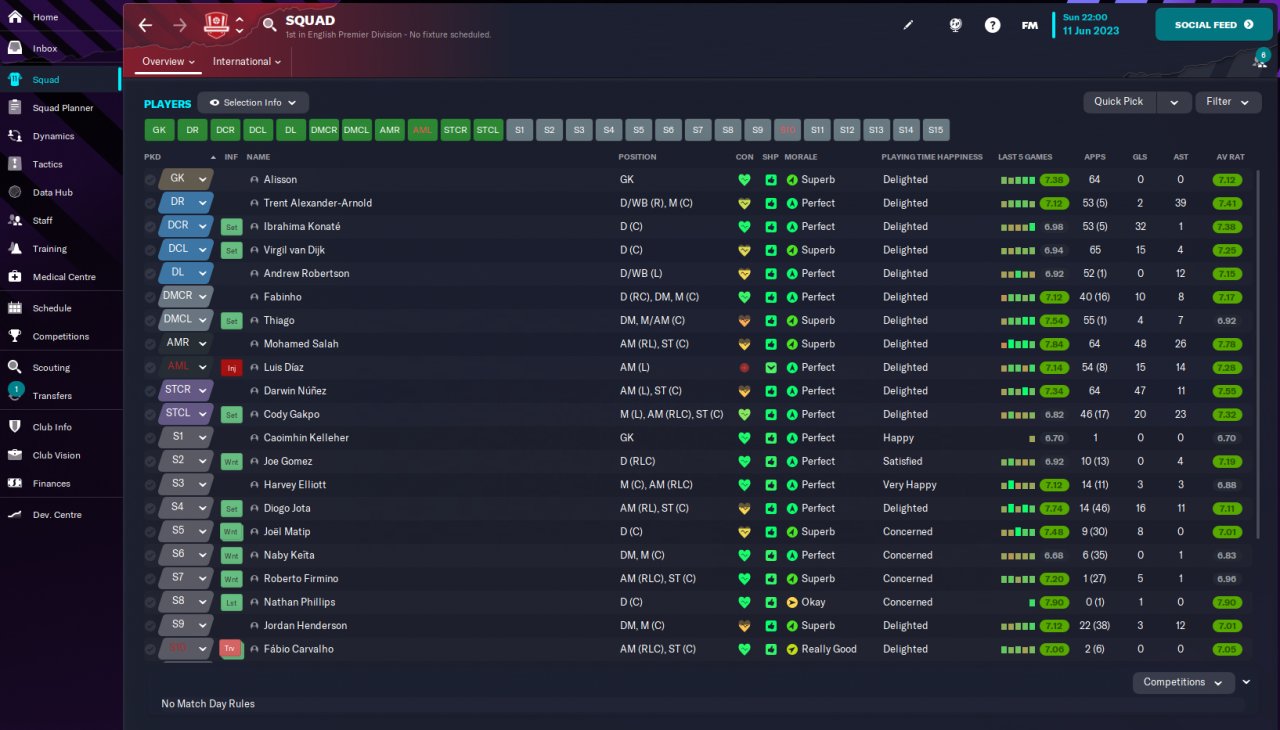Image resolution: width=1280 pixels, height=730 pixels.
Task: Open the AMR position dropdown for Salah
Action: point(186,343)
